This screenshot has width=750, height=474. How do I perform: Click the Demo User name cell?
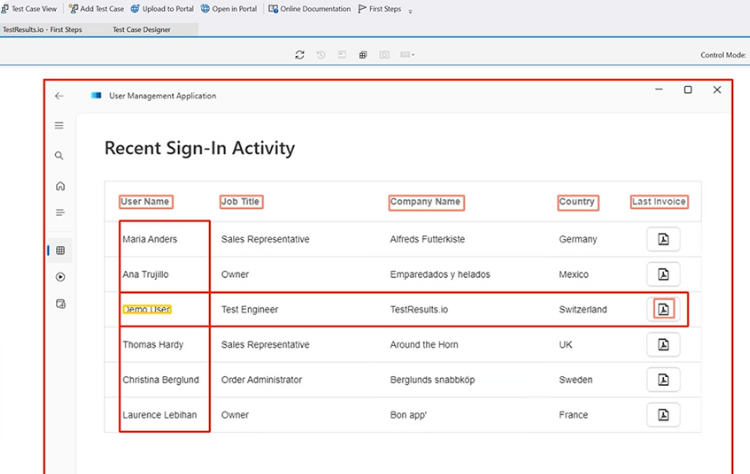[147, 309]
